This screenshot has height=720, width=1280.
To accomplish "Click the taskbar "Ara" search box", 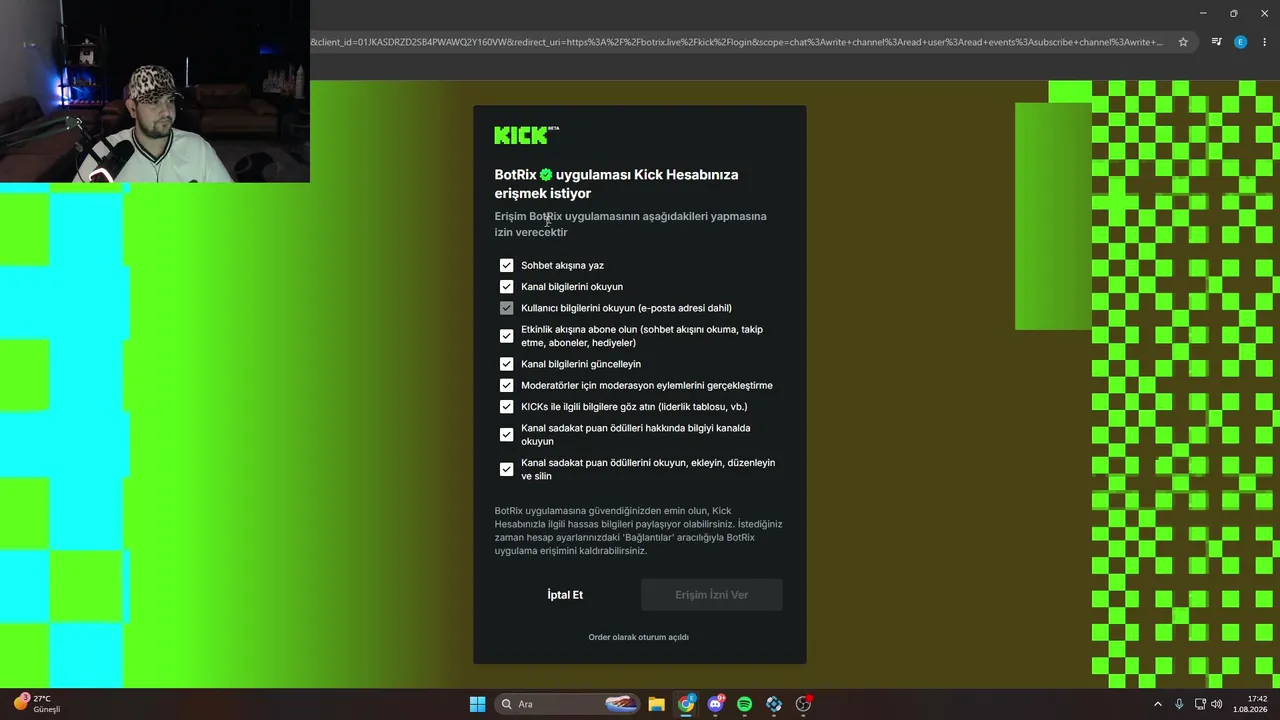I will (x=568, y=704).
